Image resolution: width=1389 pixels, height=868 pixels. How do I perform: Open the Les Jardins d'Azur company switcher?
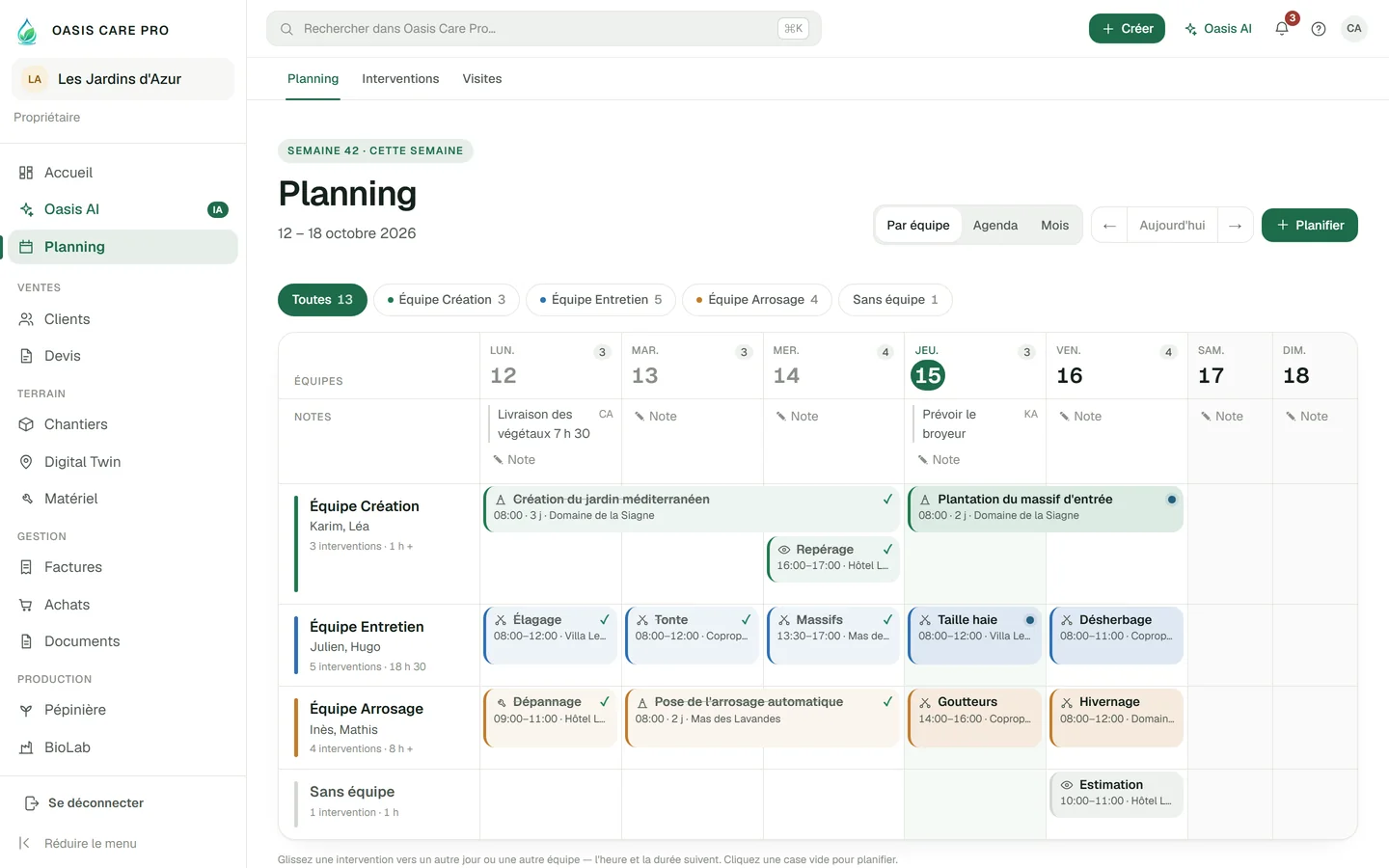click(x=123, y=79)
